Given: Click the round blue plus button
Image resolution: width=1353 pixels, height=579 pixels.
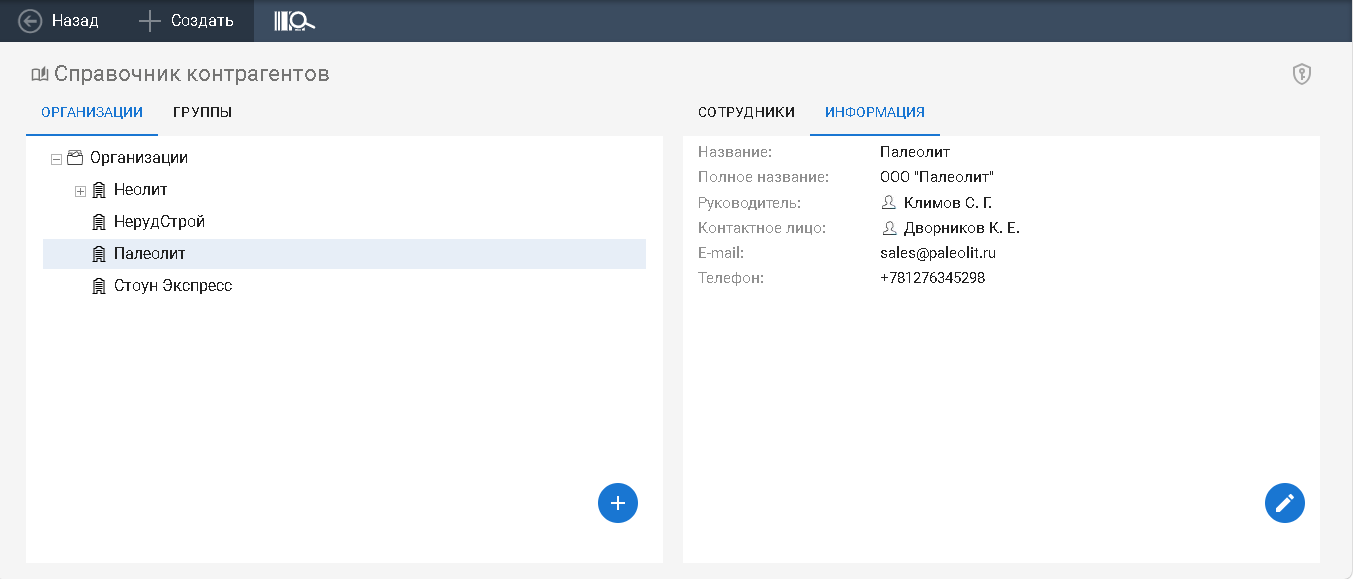Looking at the screenshot, I should pyautogui.click(x=618, y=503).
